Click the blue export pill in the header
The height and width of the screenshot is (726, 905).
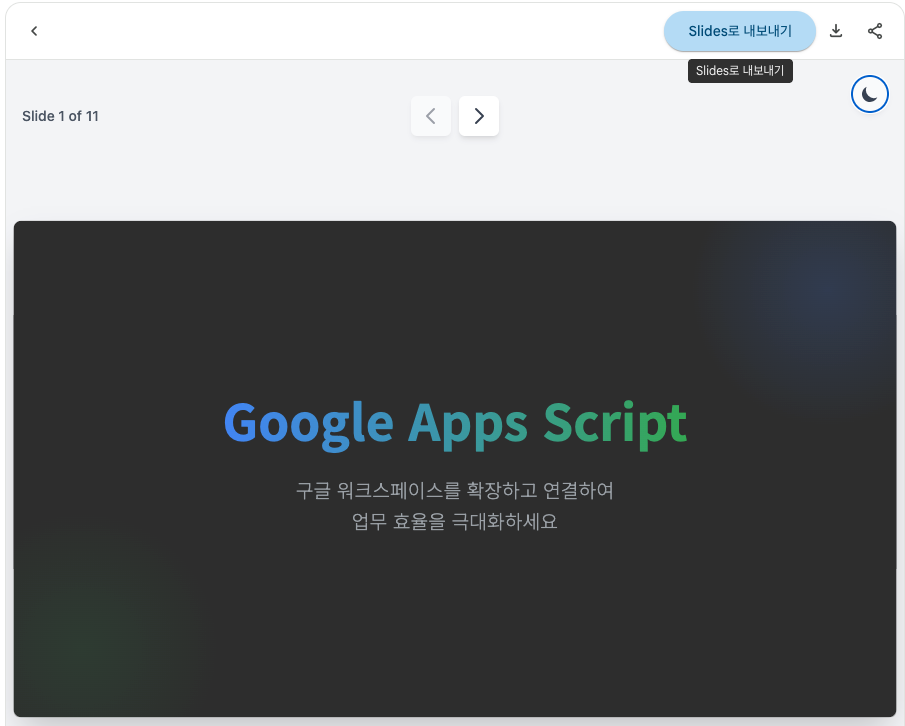tap(740, 31)
